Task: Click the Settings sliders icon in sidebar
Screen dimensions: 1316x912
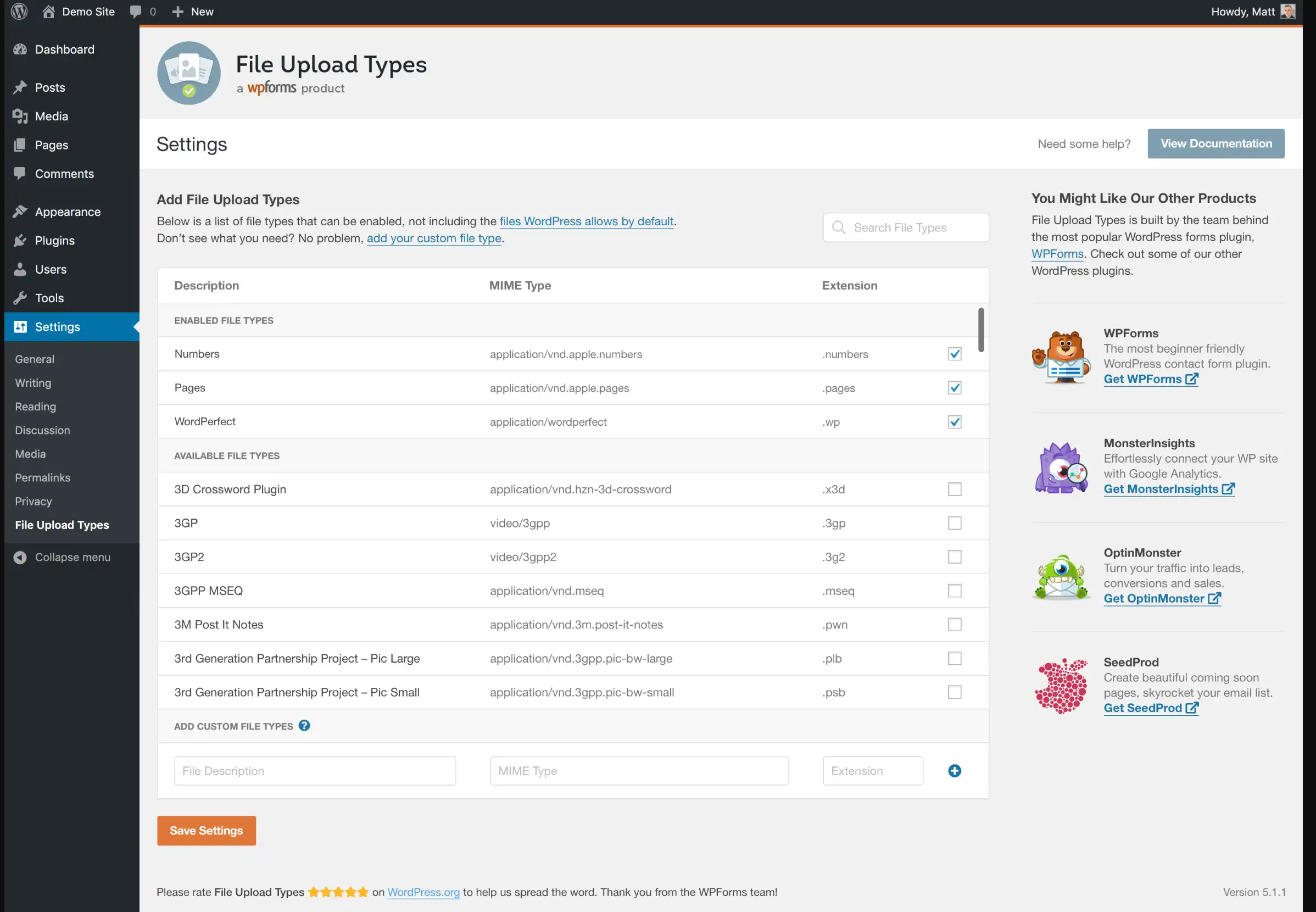Action: [20, 326]
